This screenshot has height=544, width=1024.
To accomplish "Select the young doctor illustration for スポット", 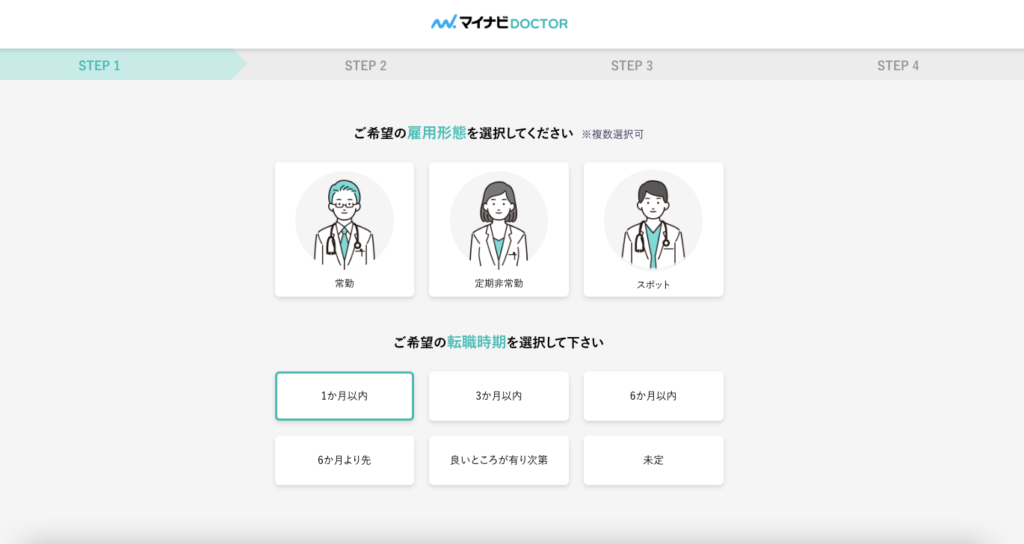I will tap(653, 221).
